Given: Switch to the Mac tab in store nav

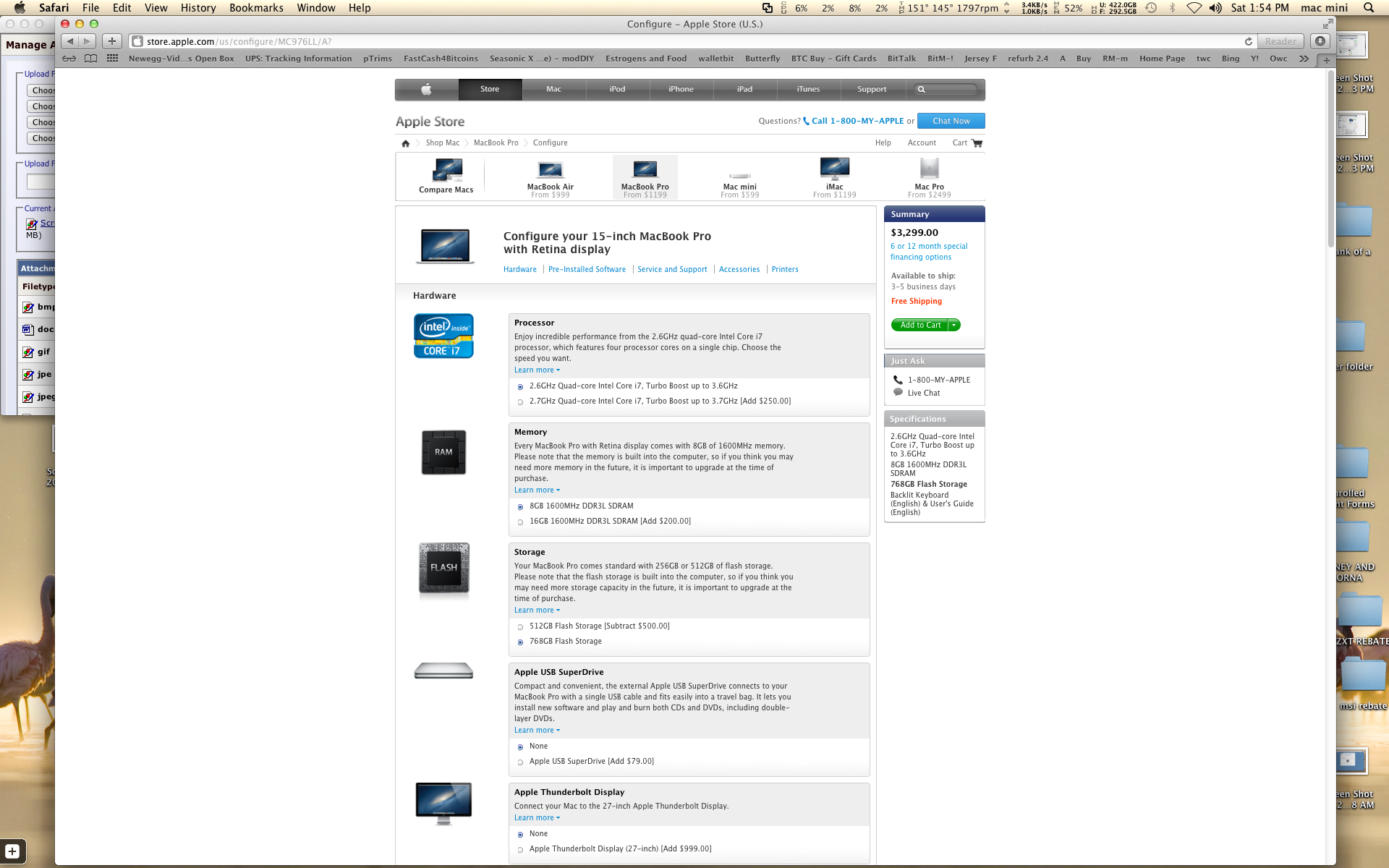Looking at the screenshot, I should [x=553, y=89].
